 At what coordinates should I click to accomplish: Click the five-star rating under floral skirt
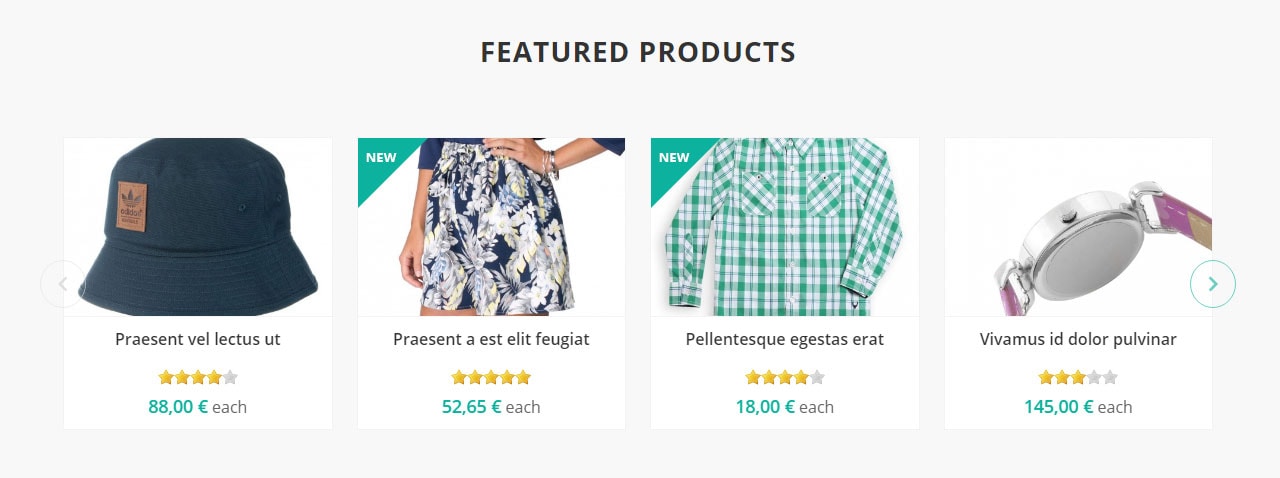click(491, 377)
